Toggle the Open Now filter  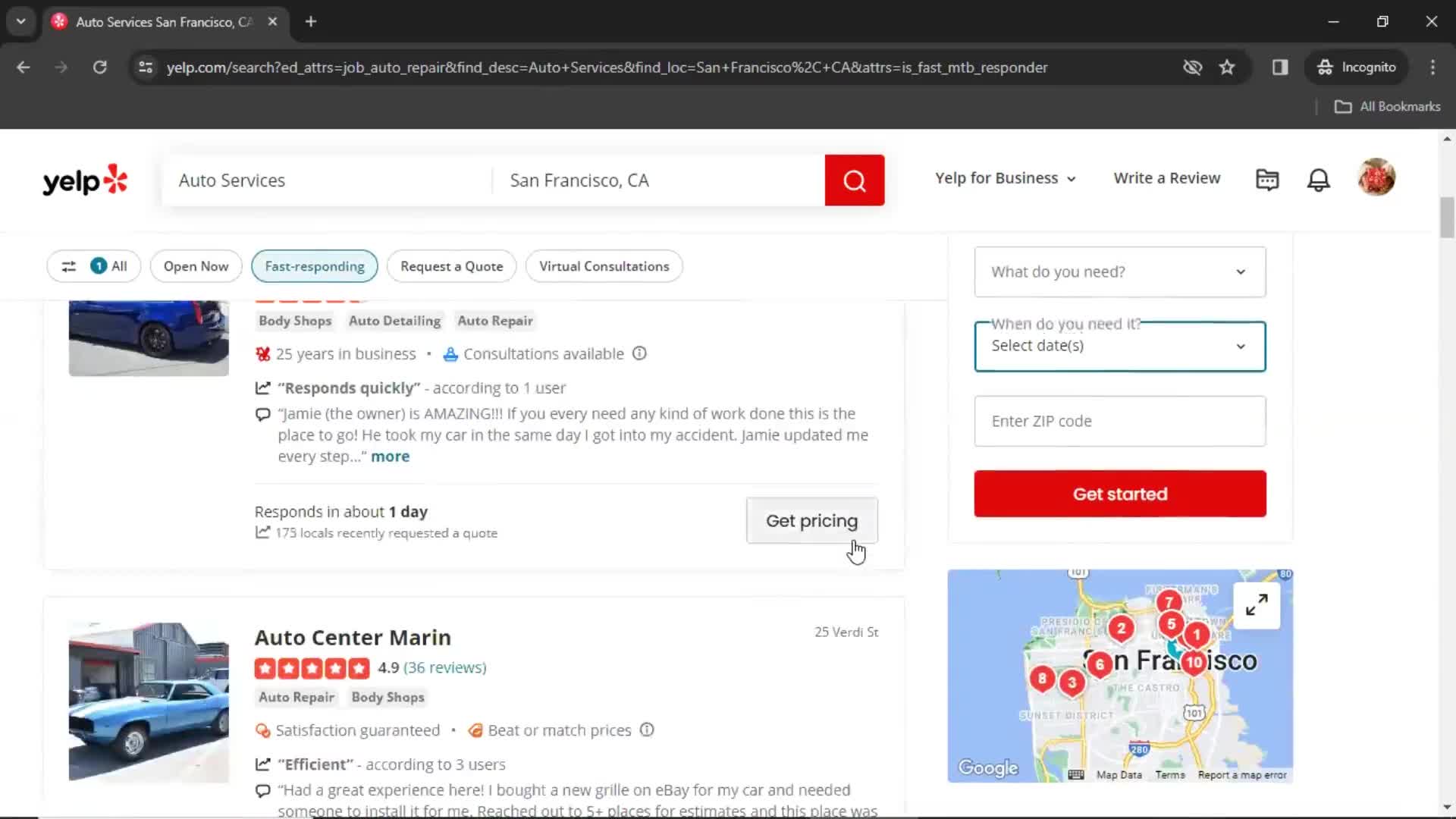pos(196,265)
